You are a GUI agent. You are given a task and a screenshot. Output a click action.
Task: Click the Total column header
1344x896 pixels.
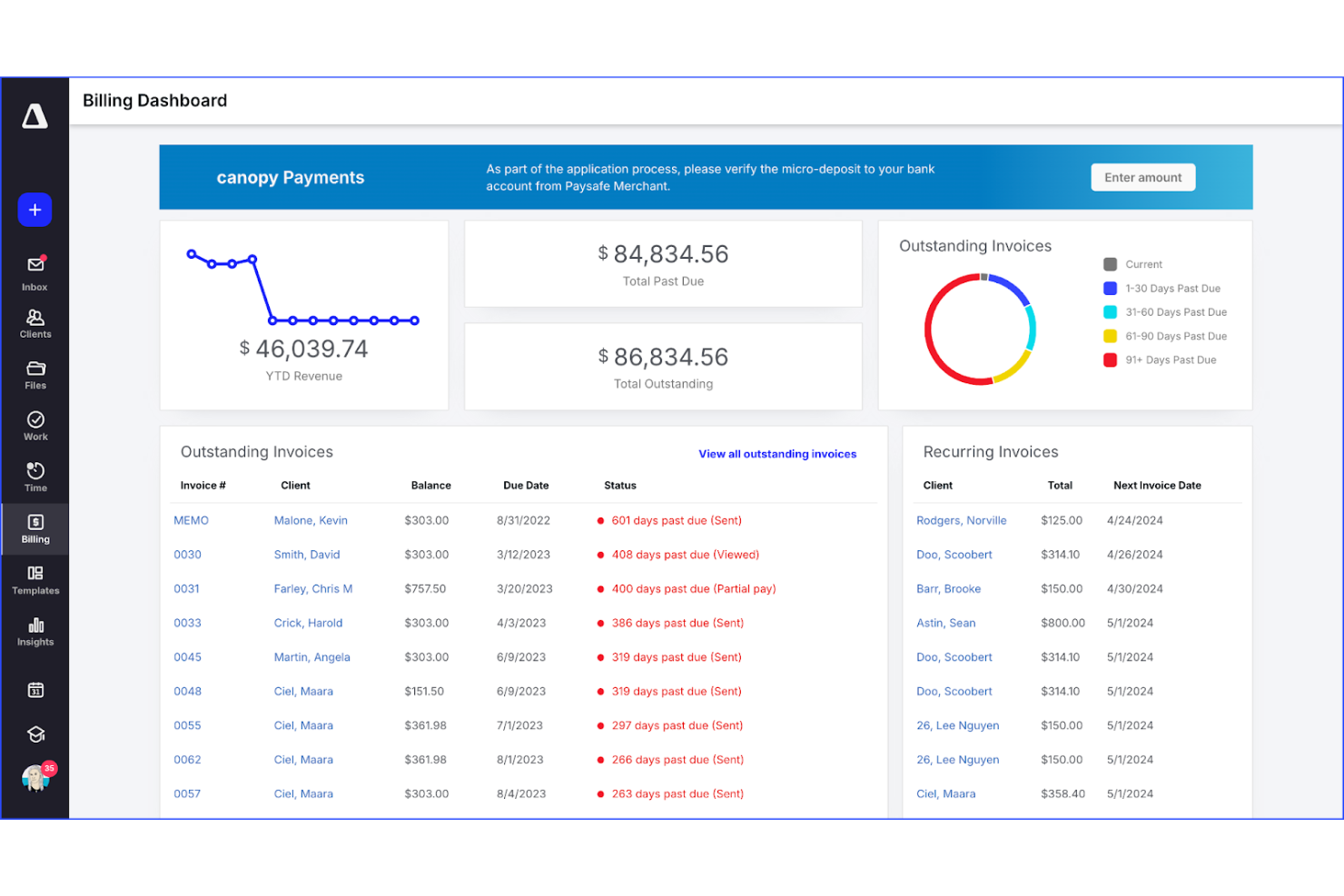pyautogui.click(x=1060, y=486)
